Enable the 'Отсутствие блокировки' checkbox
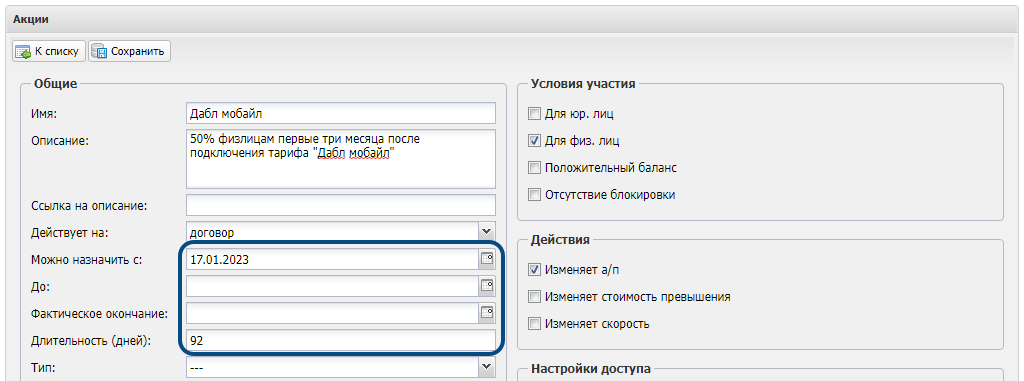 pyautogui.click(x=535, y=195)
